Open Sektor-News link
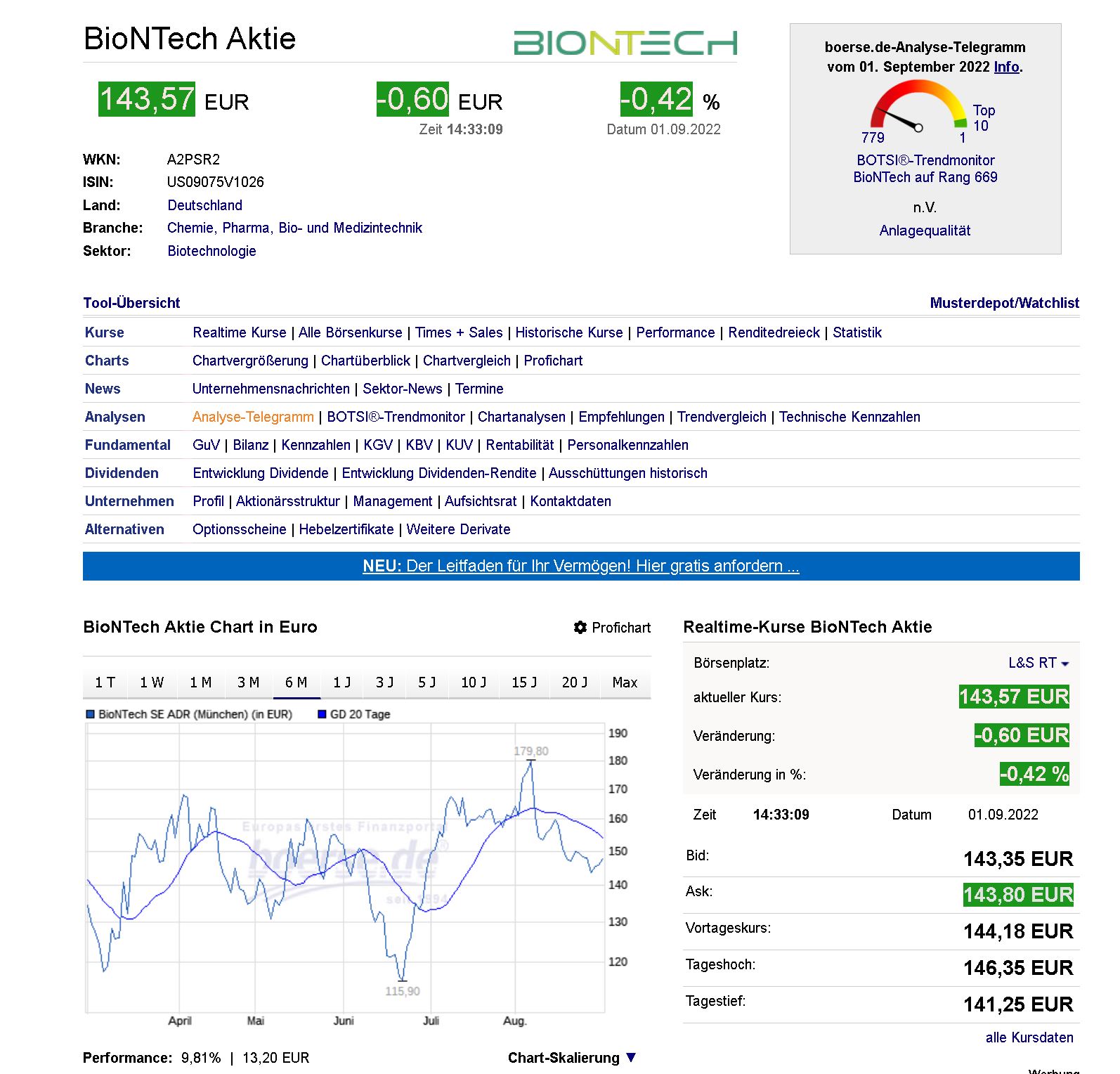The height and width of the screenshot is (1074, 1120). pos(403,389)
